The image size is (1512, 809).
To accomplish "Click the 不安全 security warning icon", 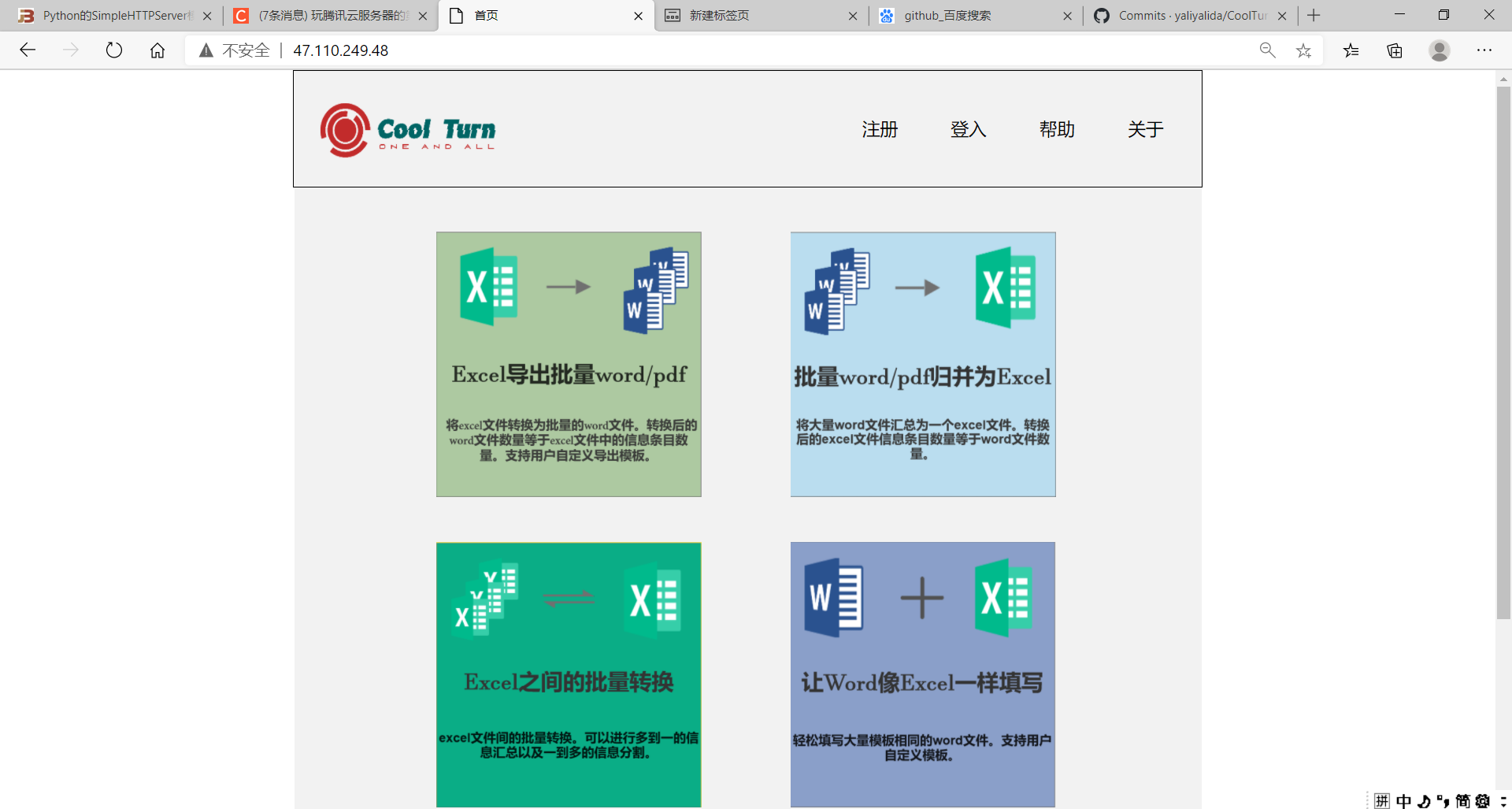I will click(206, 50).
